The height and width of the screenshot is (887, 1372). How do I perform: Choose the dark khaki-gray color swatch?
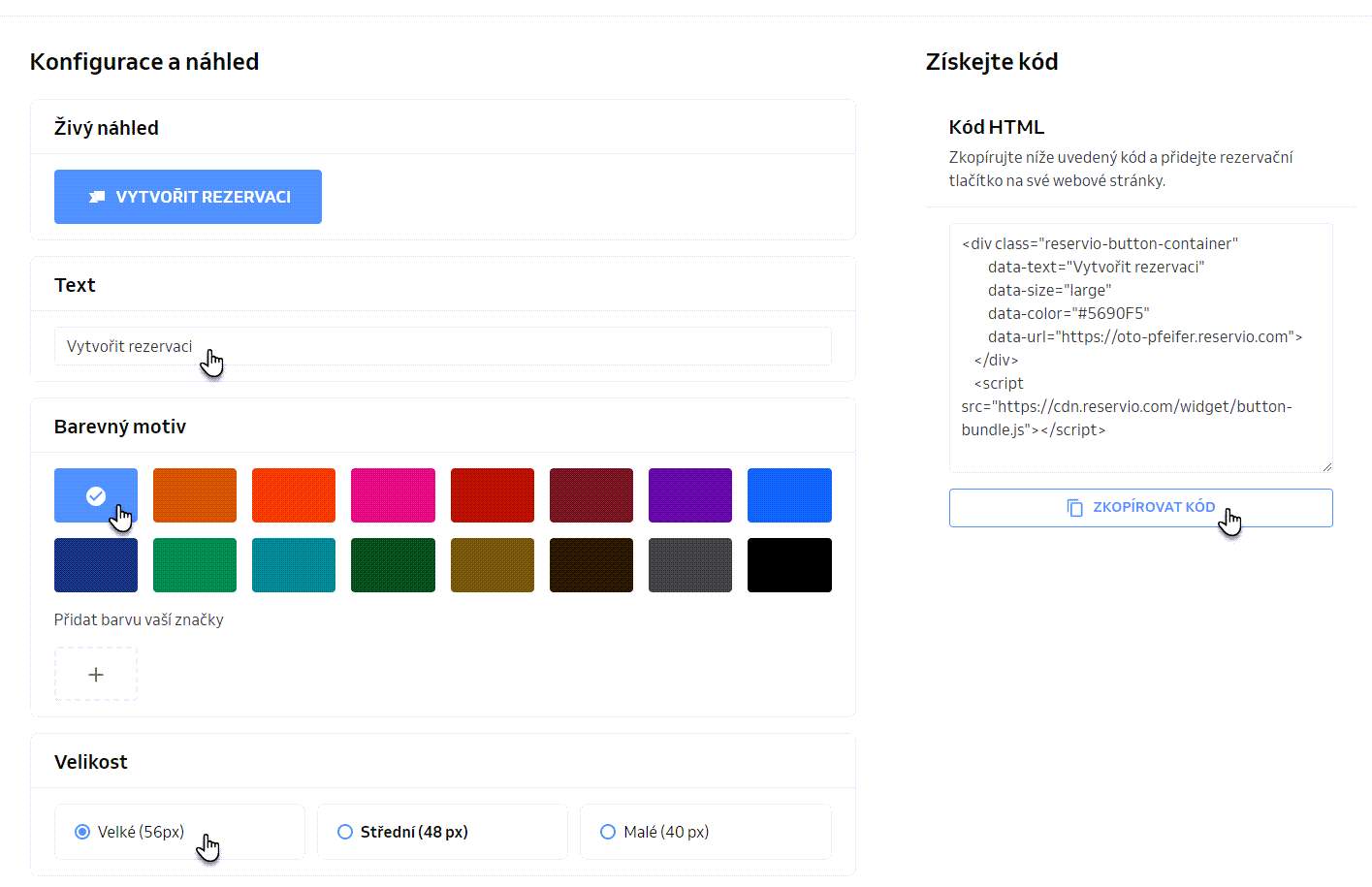coord(690,565)
